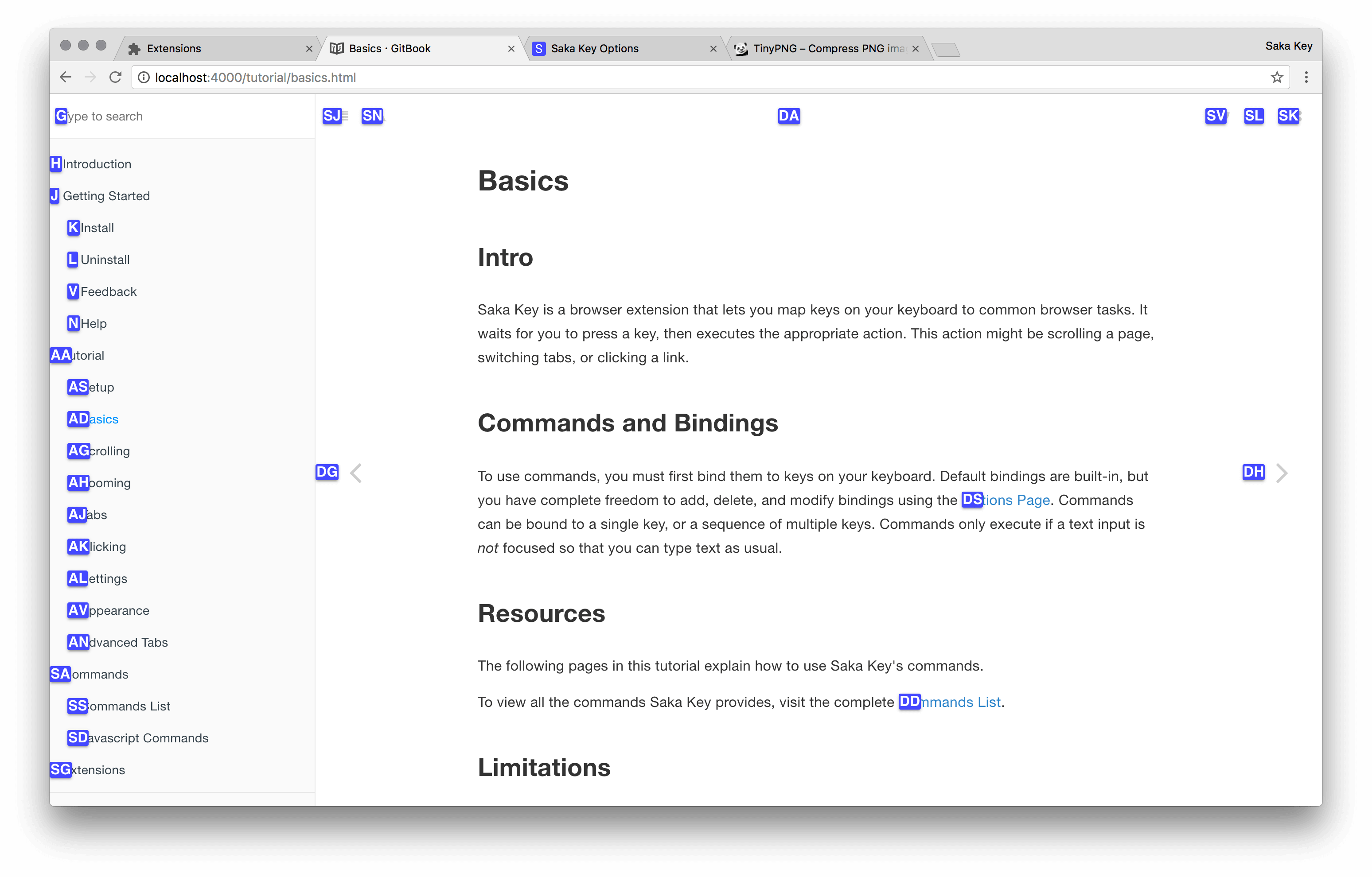
Task: Click the address bar URL
Action: point(255,78)
